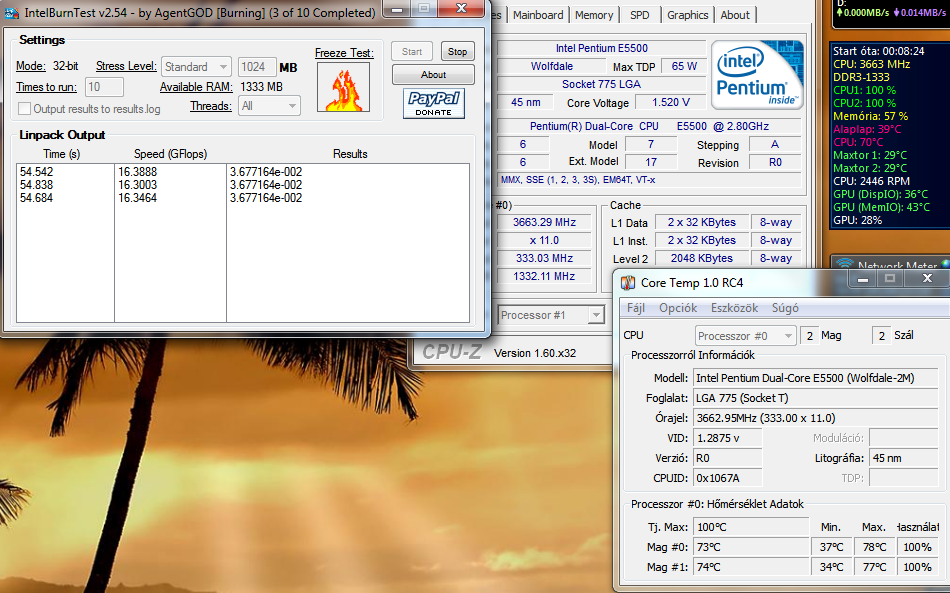This screenshot has width=950, height=593.
Task: Click the Alaplap: 39°C gadget reading
Action: coord(867,129)
